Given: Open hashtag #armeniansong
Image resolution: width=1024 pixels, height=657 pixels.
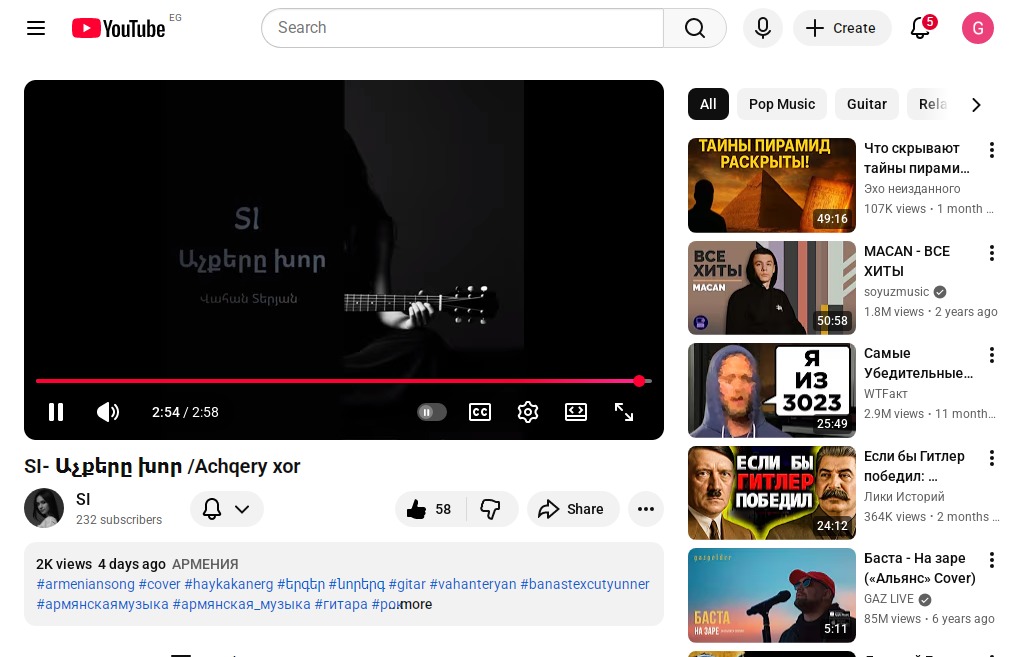Looking at the screenshot, I should (86, 585).
